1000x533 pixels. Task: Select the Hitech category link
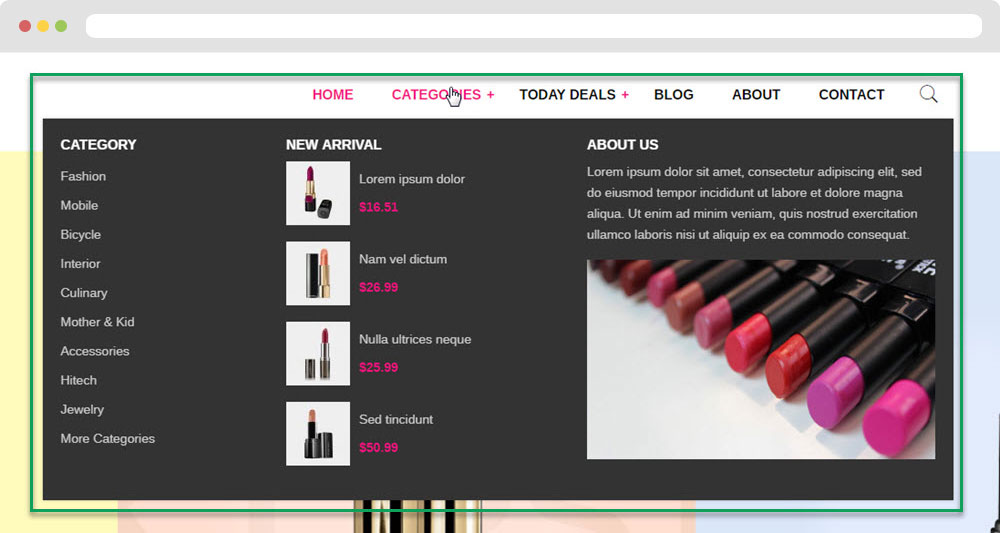click(78, 380)
